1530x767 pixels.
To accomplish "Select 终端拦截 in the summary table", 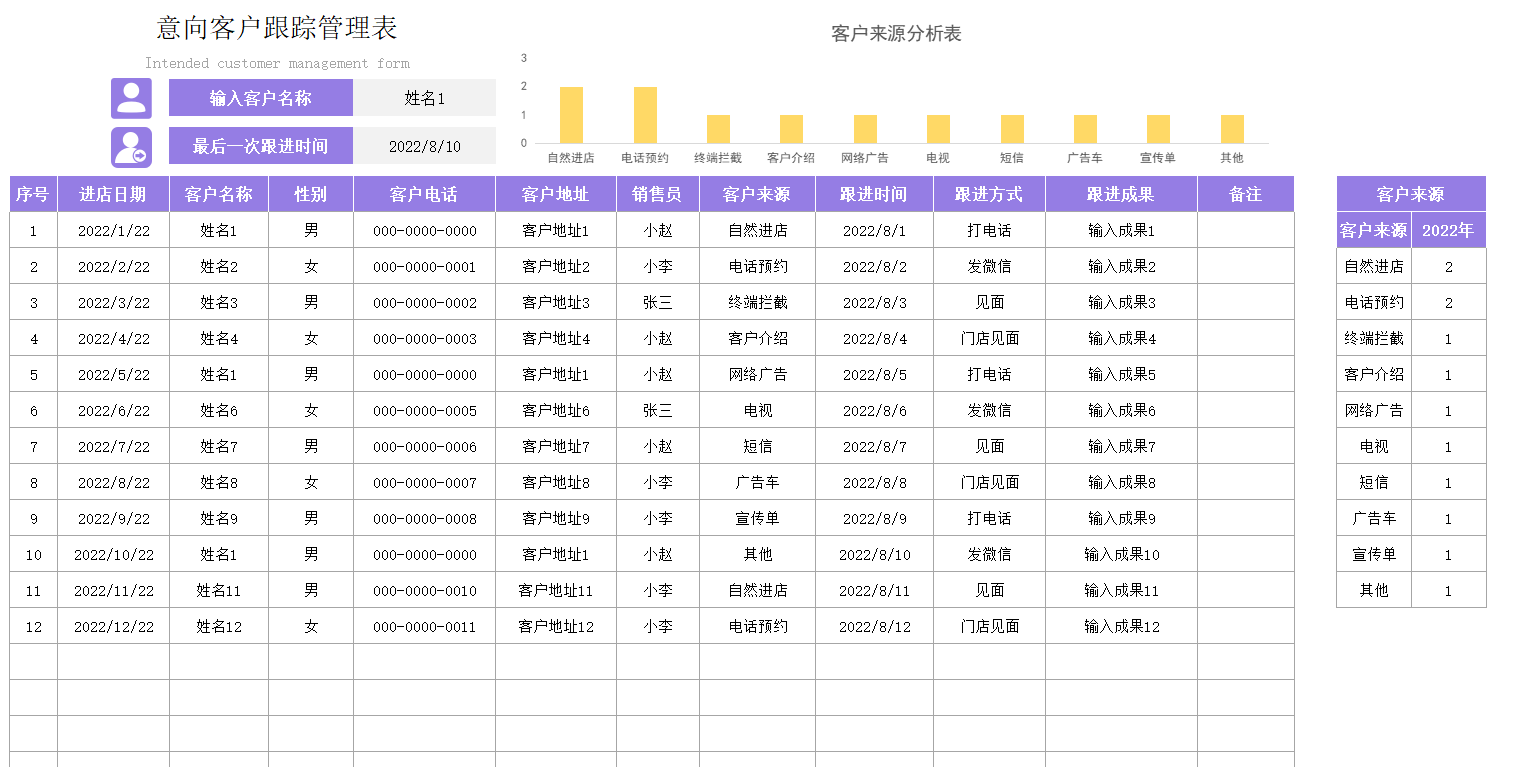I will click(x=1374, y=338).
